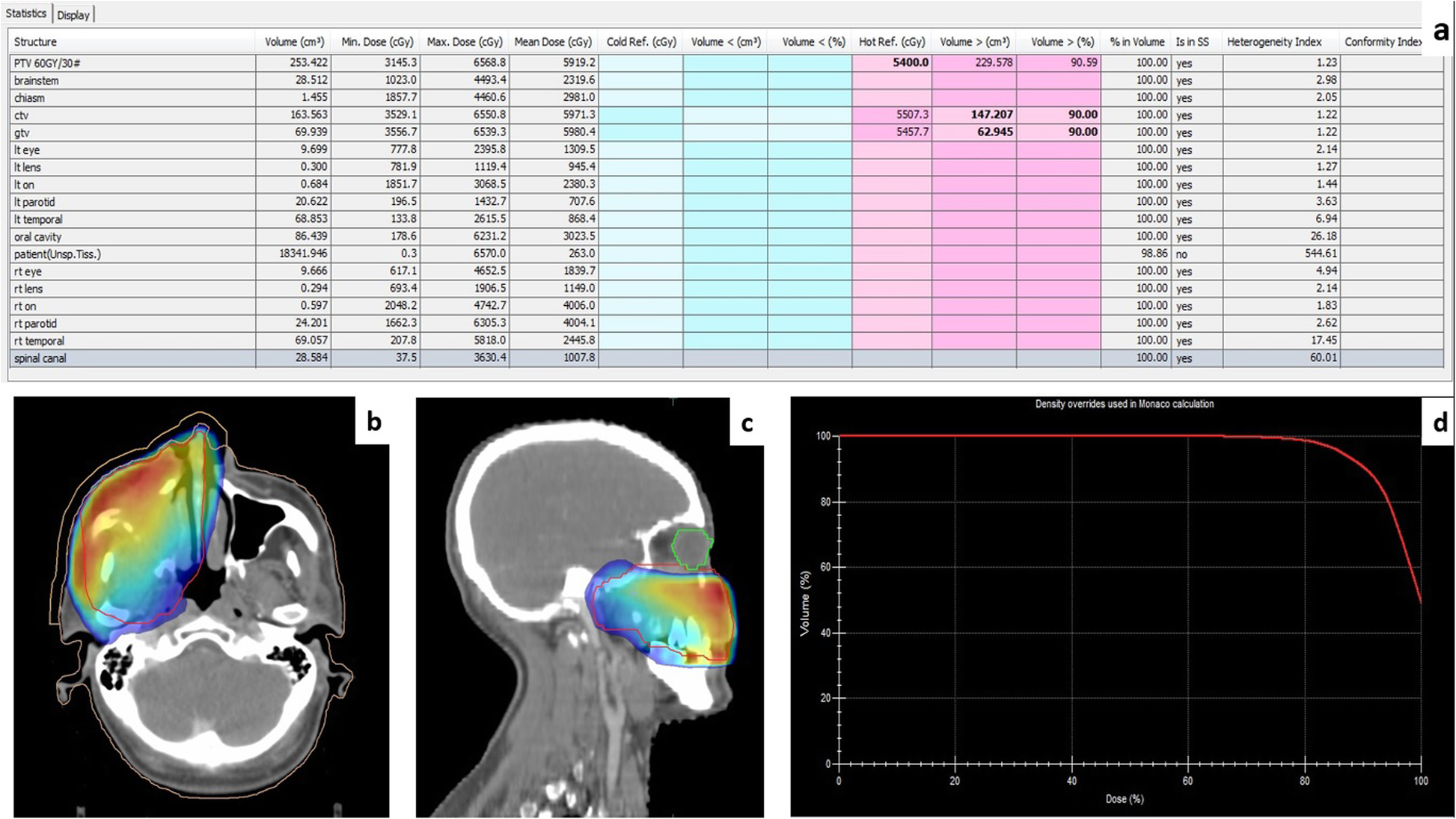Select the lt eye structure row
The image size is (1456, 819).
pyautogui.click(x=727, y=150)
